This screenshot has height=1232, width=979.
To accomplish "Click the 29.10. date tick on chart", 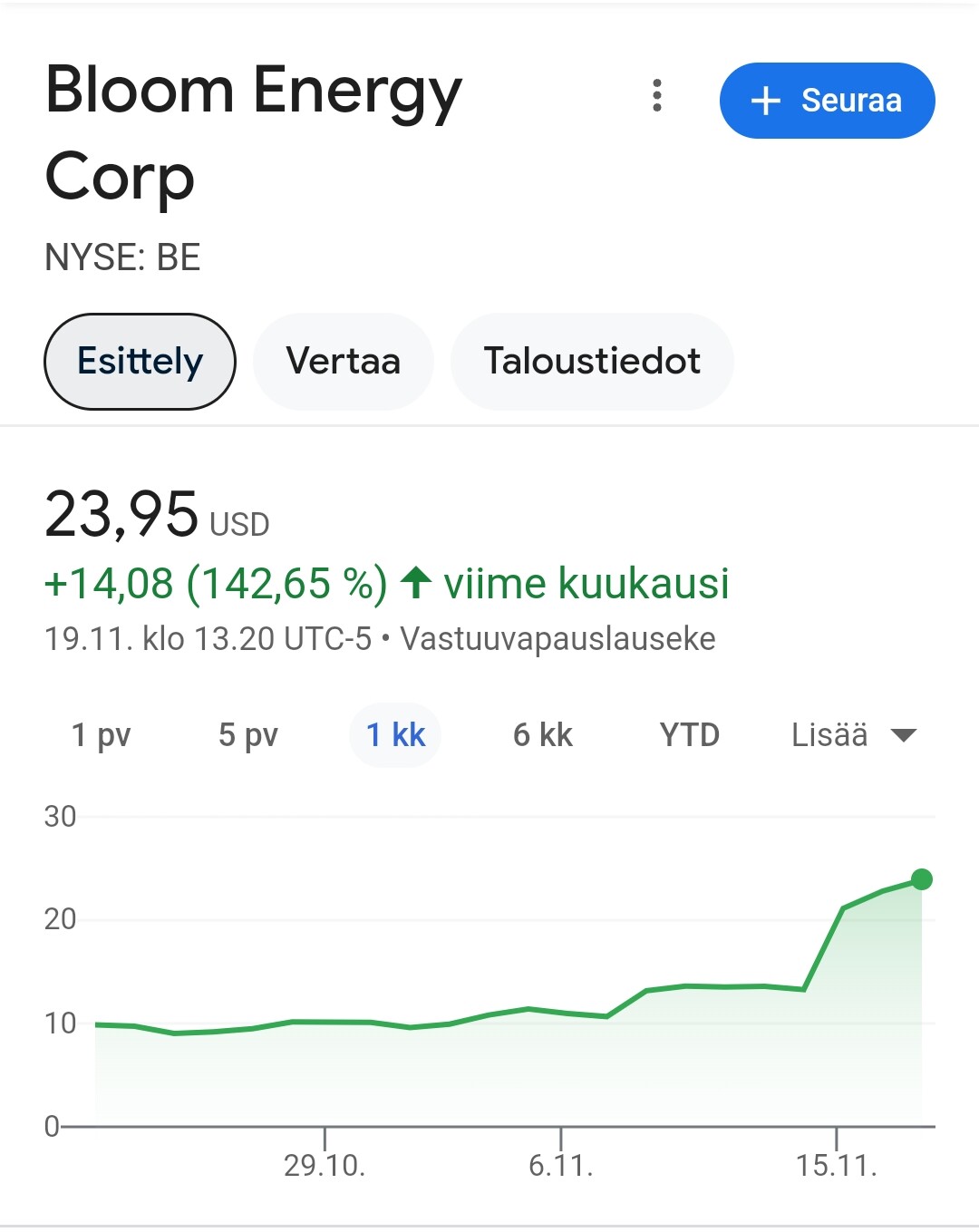I will click(325, 1165).
